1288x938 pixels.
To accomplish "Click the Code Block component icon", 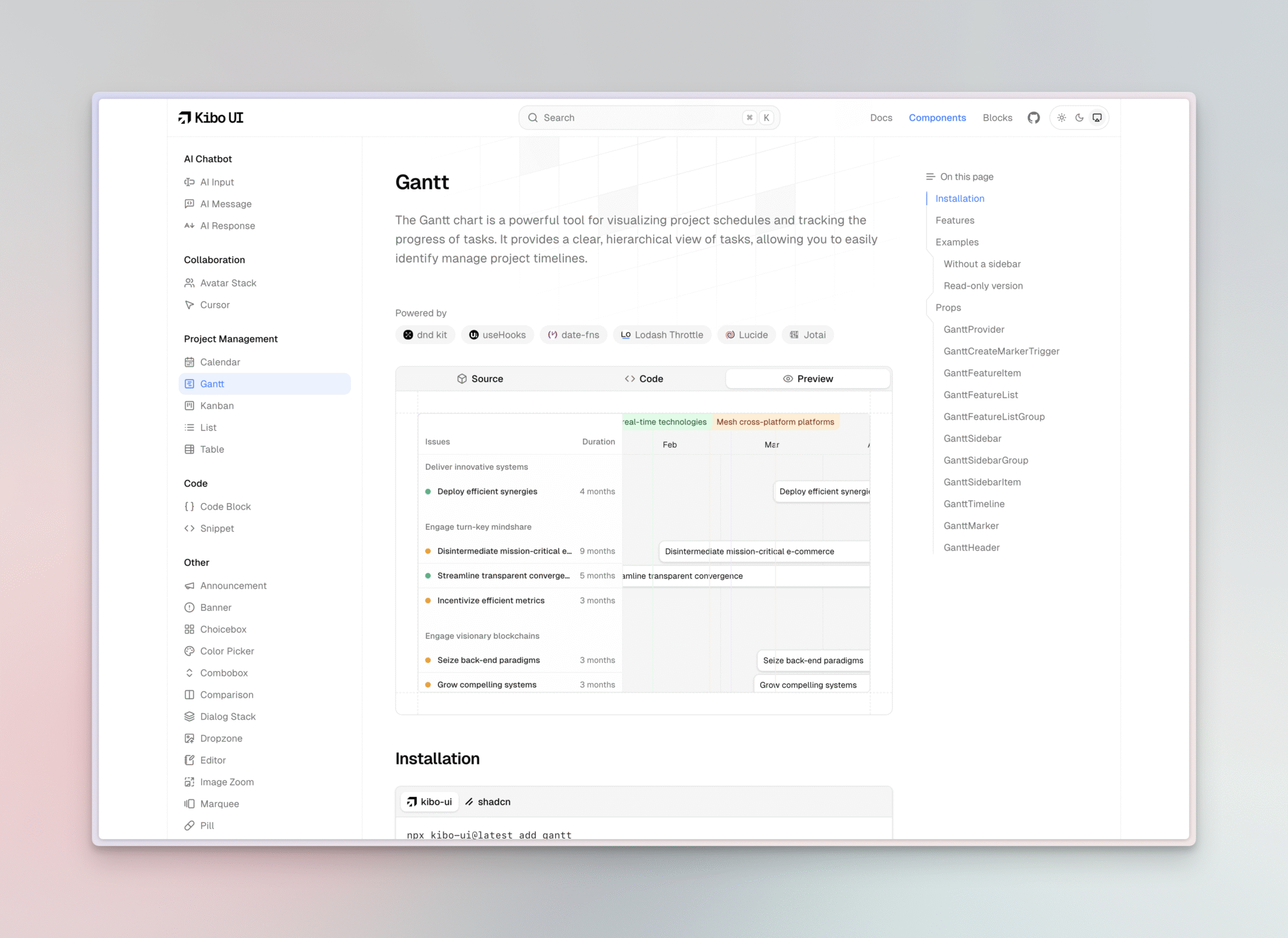I will [190, 506].
